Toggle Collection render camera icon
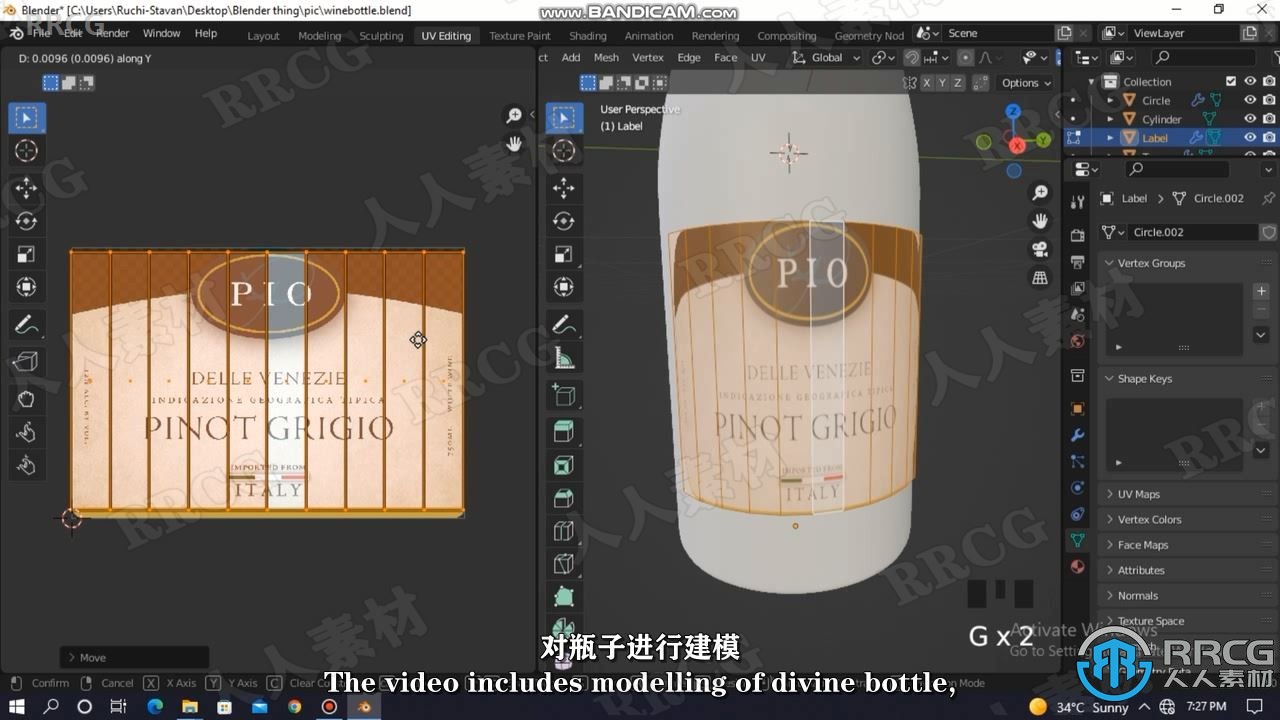The width and height of the screenshot is (1280, 720). [1269, 81]
